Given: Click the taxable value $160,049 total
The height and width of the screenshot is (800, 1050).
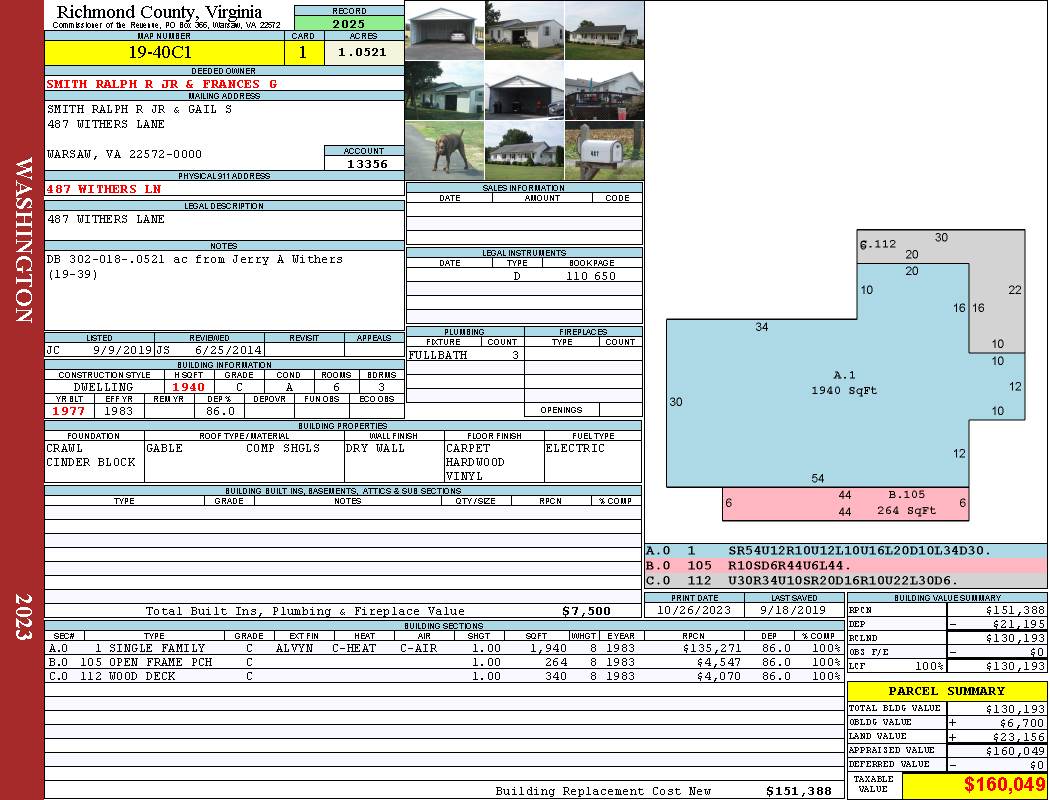Looking at the screenshot, I should point(974,785).
